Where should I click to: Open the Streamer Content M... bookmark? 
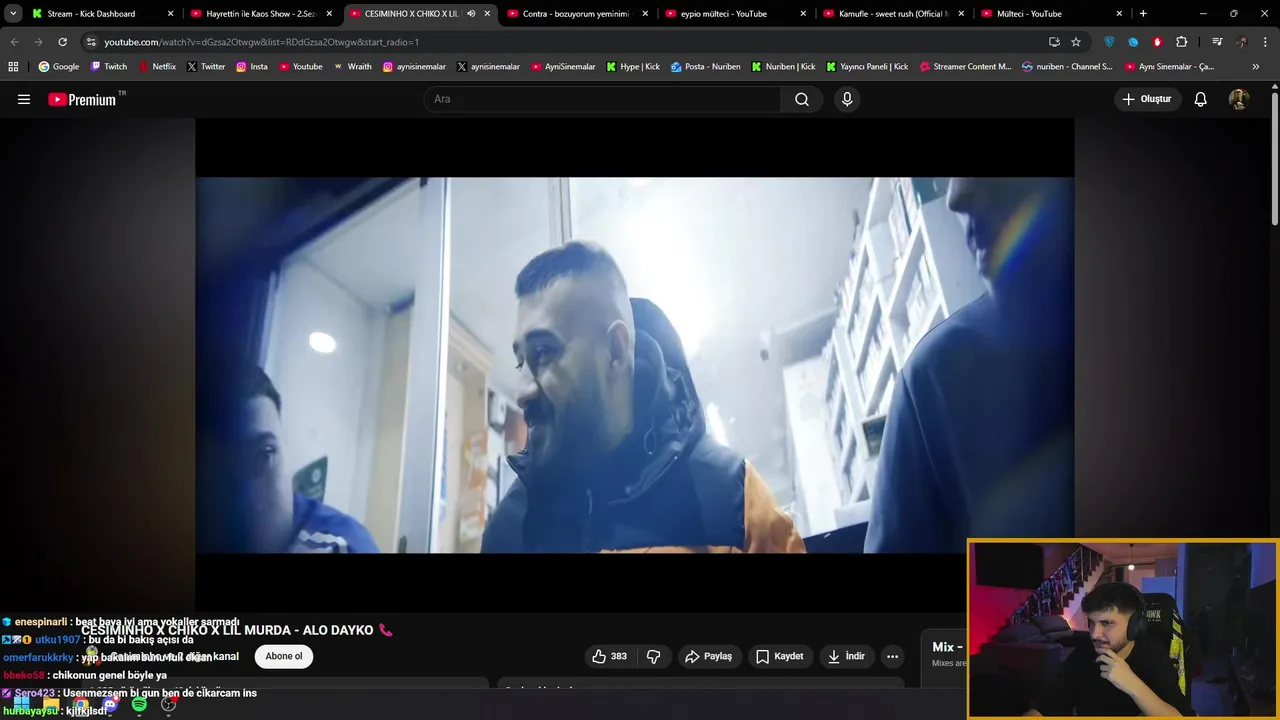tap(965, 67)
